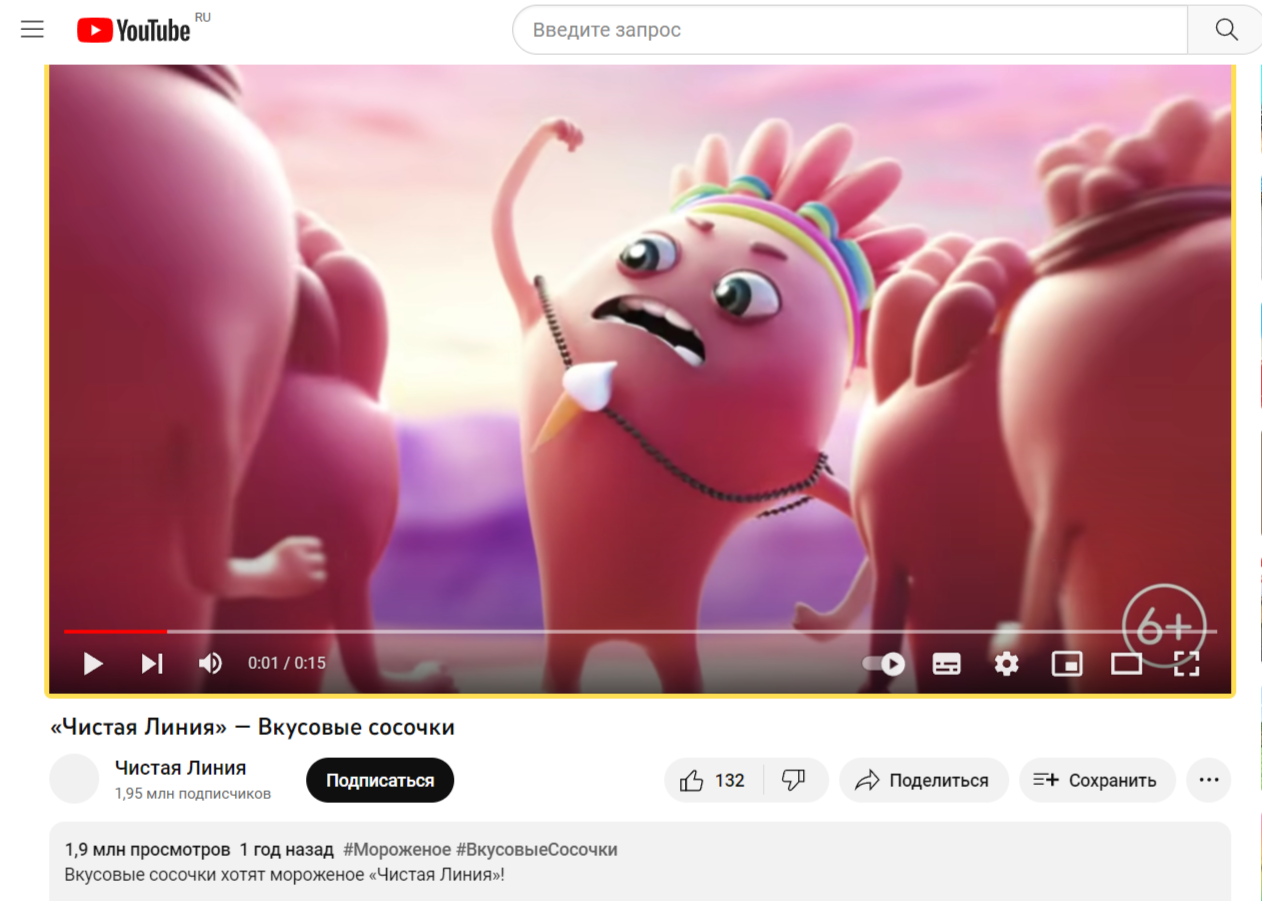Play the video with the play button
The height and width of the screenshot is (901, 1262).
pos(93,663)
